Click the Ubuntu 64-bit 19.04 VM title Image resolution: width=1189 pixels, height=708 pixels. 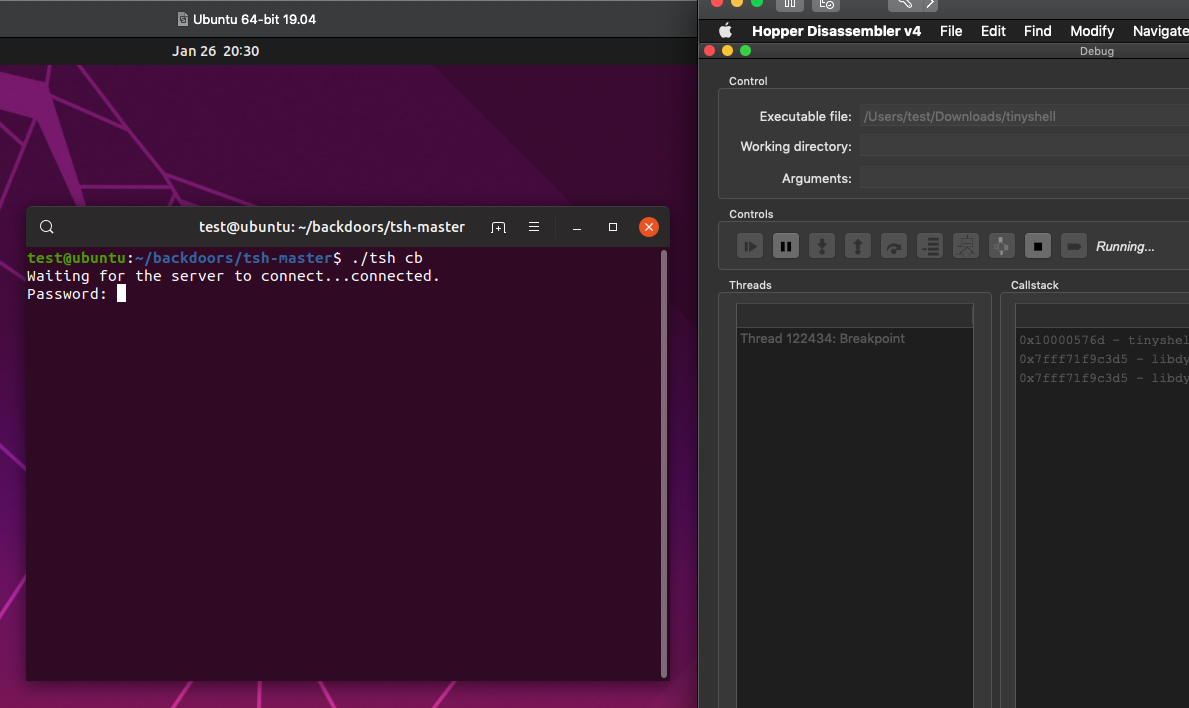click(254, 19)
